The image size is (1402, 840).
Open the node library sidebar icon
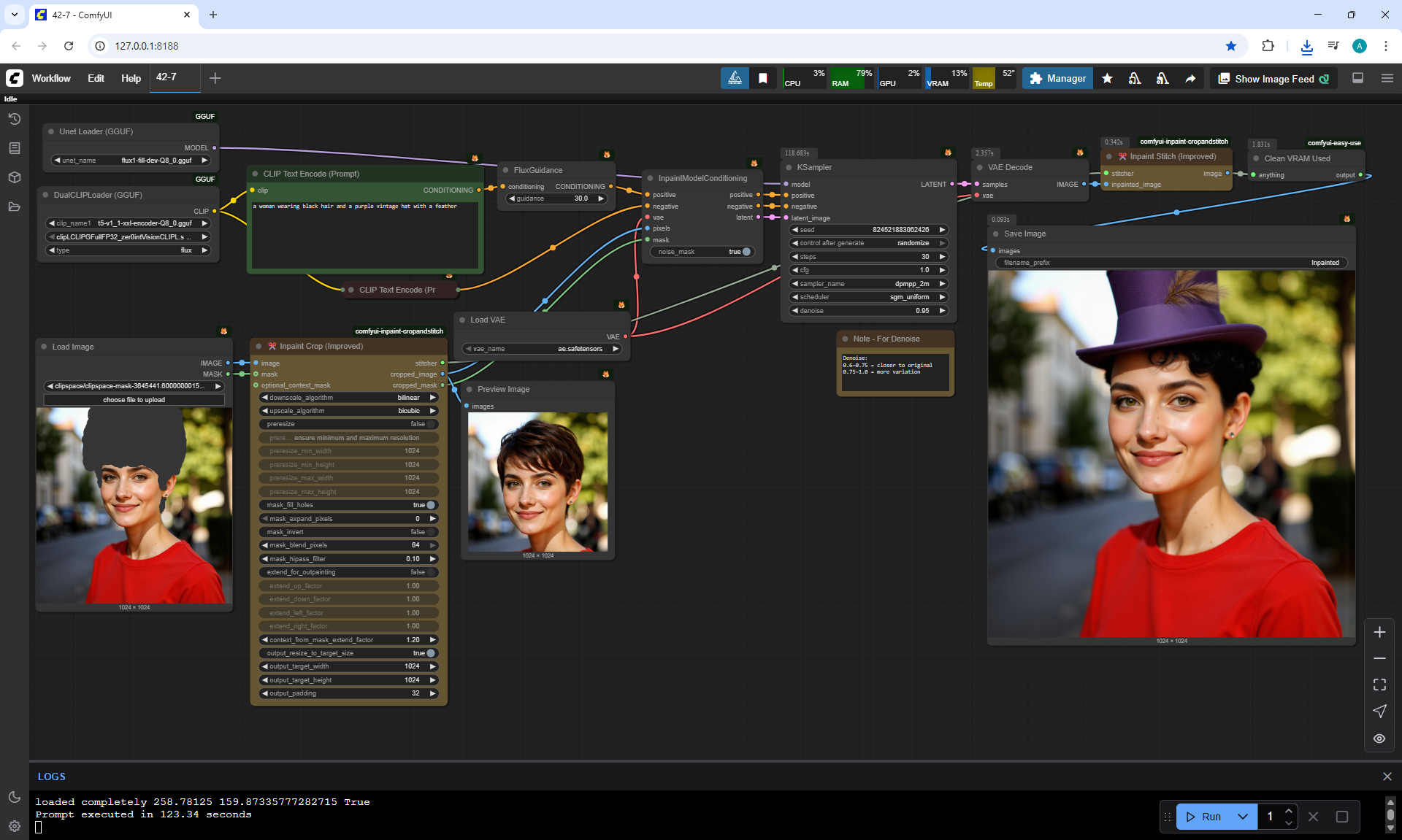coord(14,148)
